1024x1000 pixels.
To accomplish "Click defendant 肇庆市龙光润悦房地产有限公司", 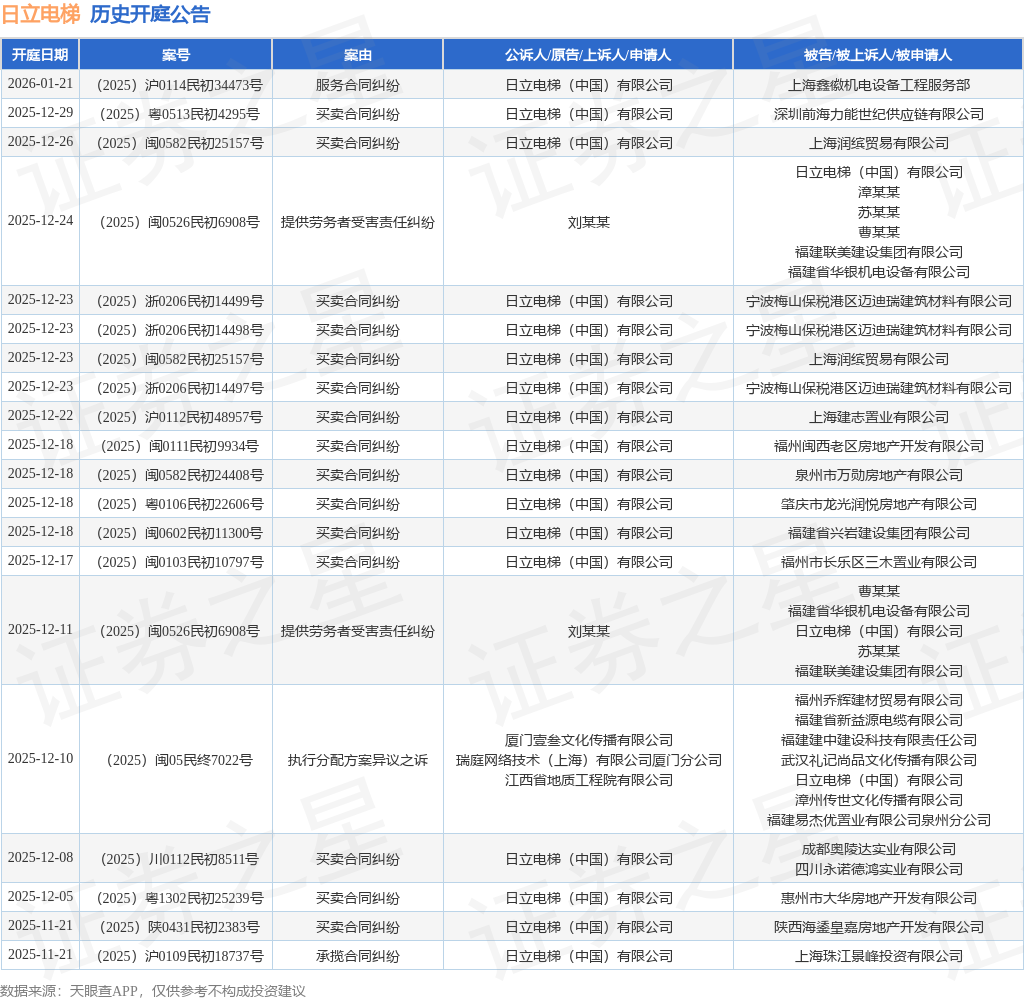I will coord(878,504).
